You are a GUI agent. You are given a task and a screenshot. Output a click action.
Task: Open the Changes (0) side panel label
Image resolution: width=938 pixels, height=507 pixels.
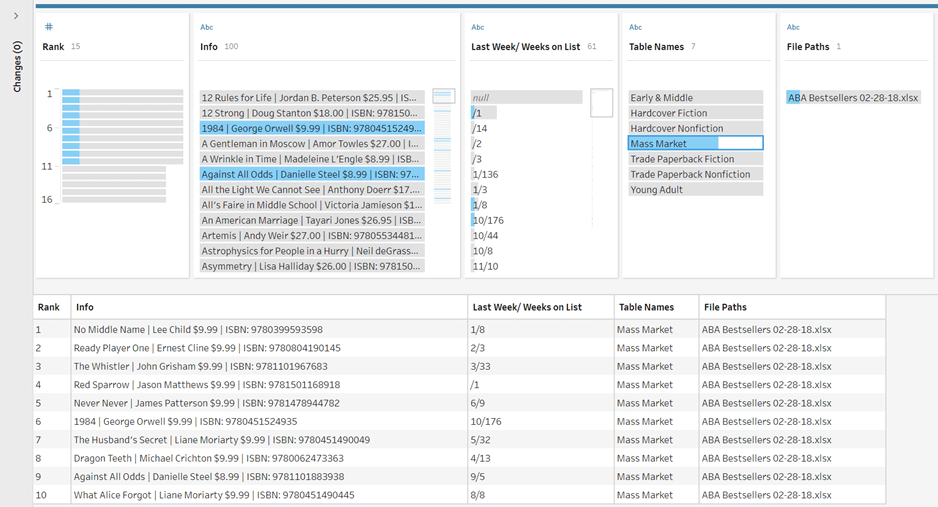click(x=17, y=66)
